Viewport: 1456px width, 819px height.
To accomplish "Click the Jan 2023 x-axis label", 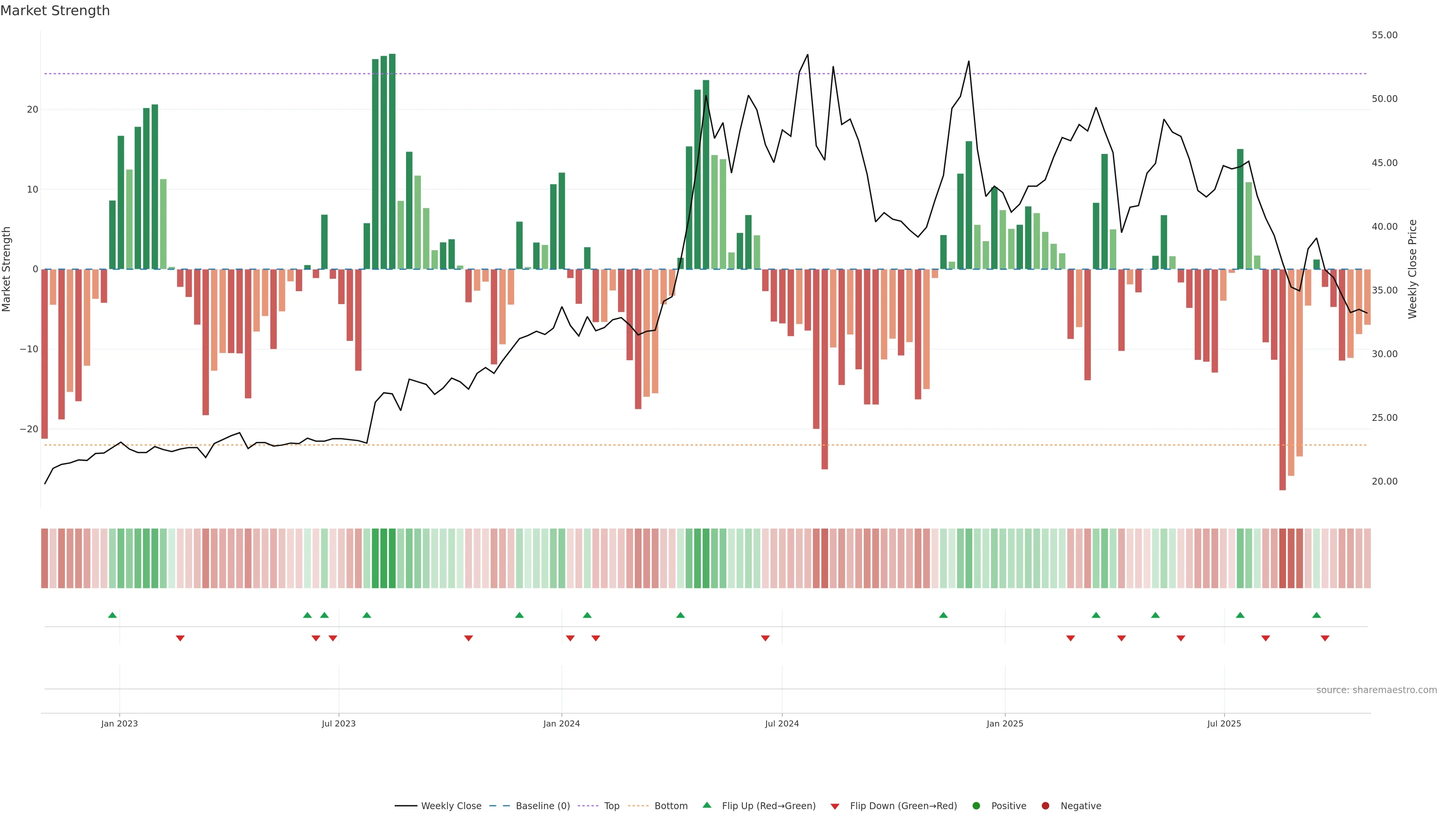I will click(x=119, y=723).
